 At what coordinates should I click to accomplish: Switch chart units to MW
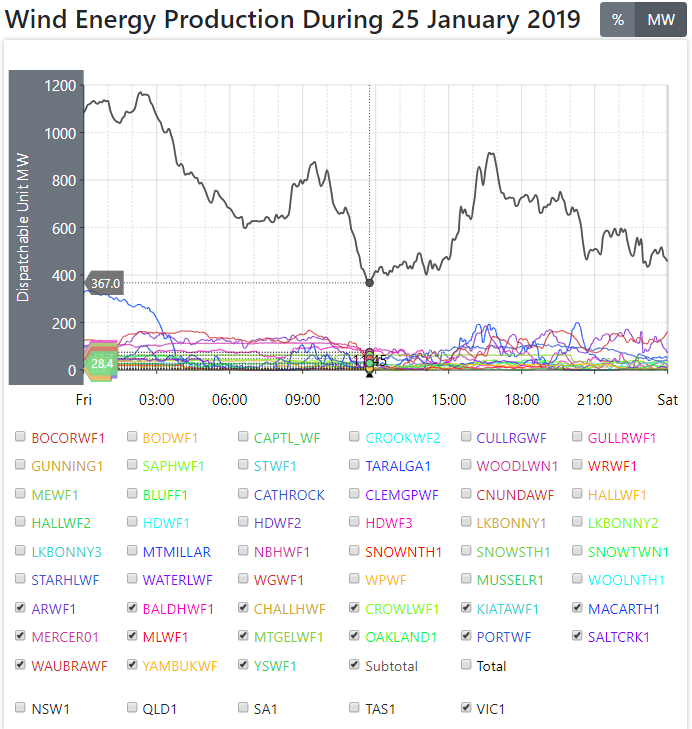point(661,20)
